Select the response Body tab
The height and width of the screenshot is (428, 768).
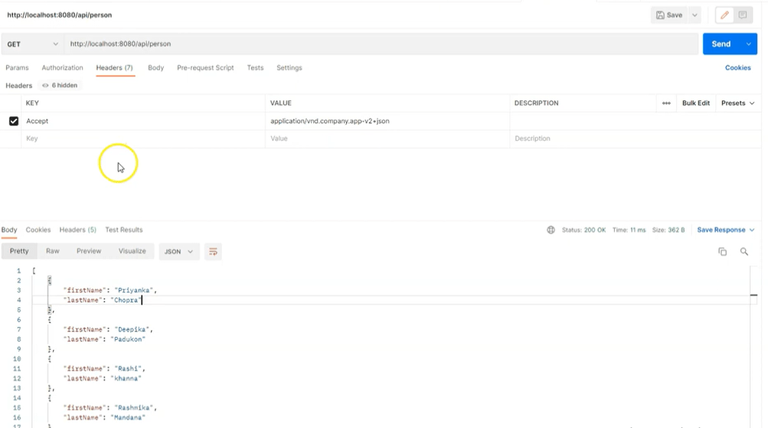pyautogui.click(x=9, y=230)
